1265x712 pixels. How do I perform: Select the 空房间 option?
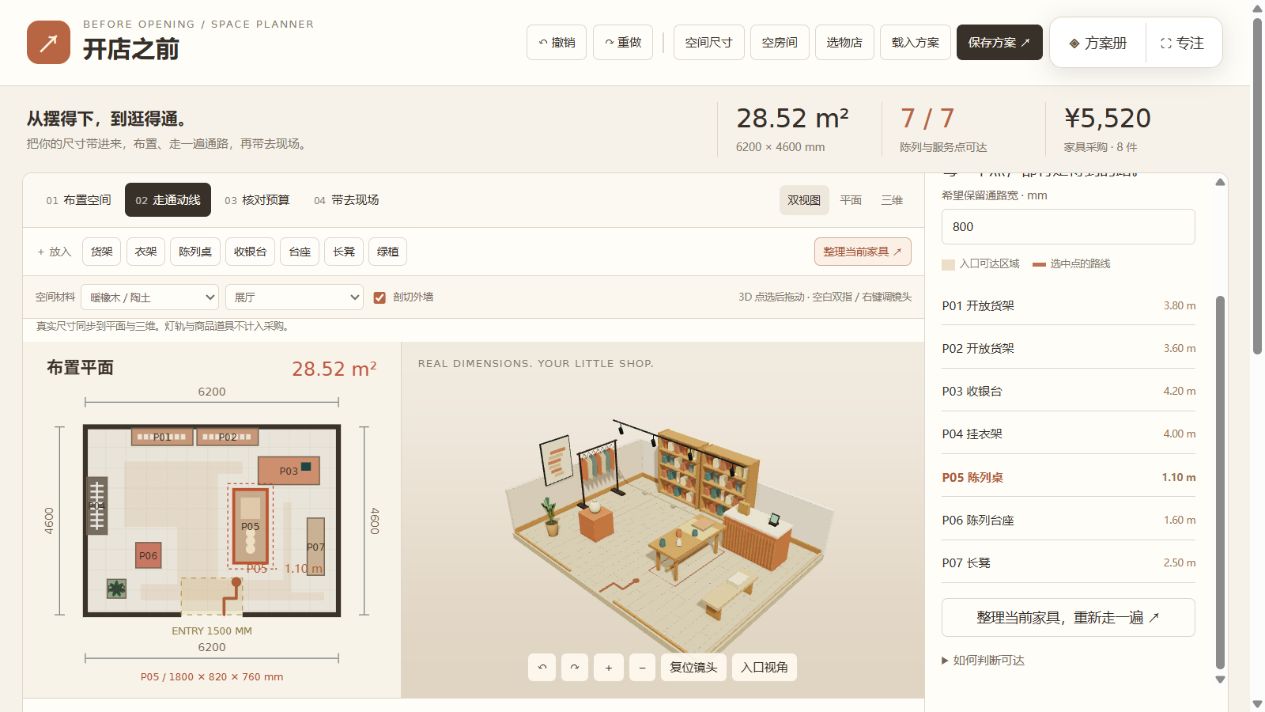(779, 43)
